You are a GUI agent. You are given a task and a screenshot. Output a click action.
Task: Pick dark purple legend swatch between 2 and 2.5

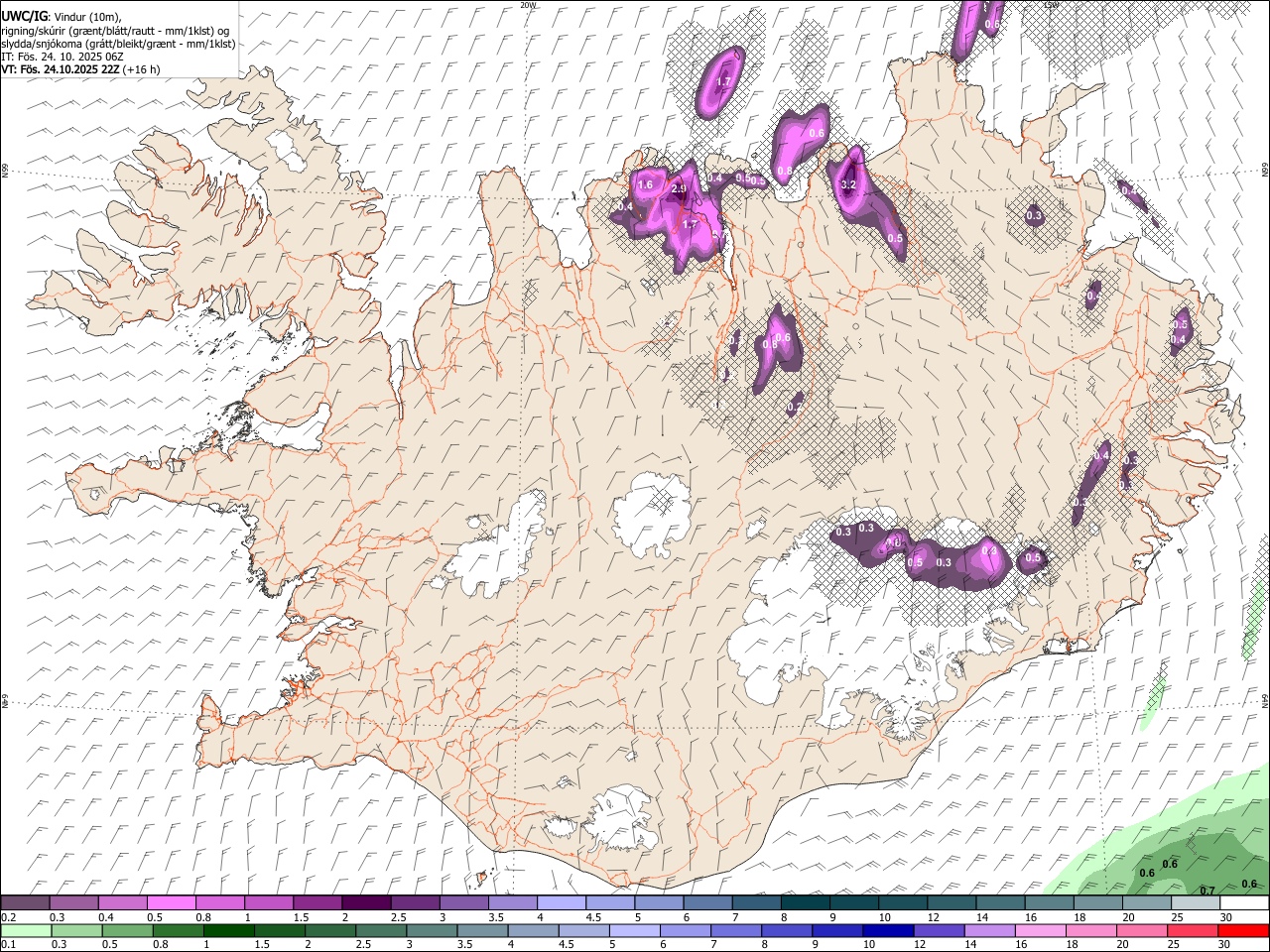pos(366,903)
